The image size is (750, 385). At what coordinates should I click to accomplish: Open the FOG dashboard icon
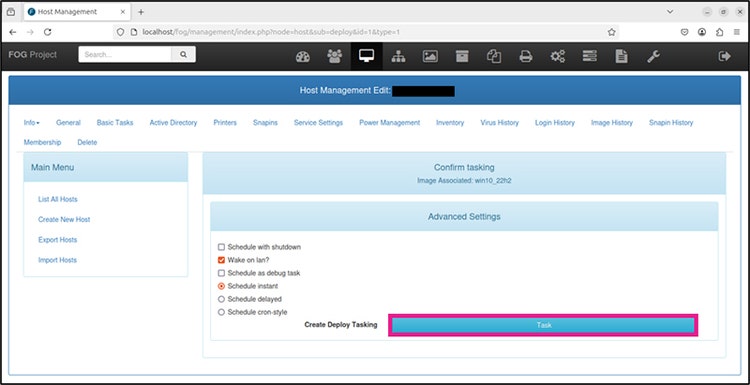pyautogui.click(x=303, y=56)
